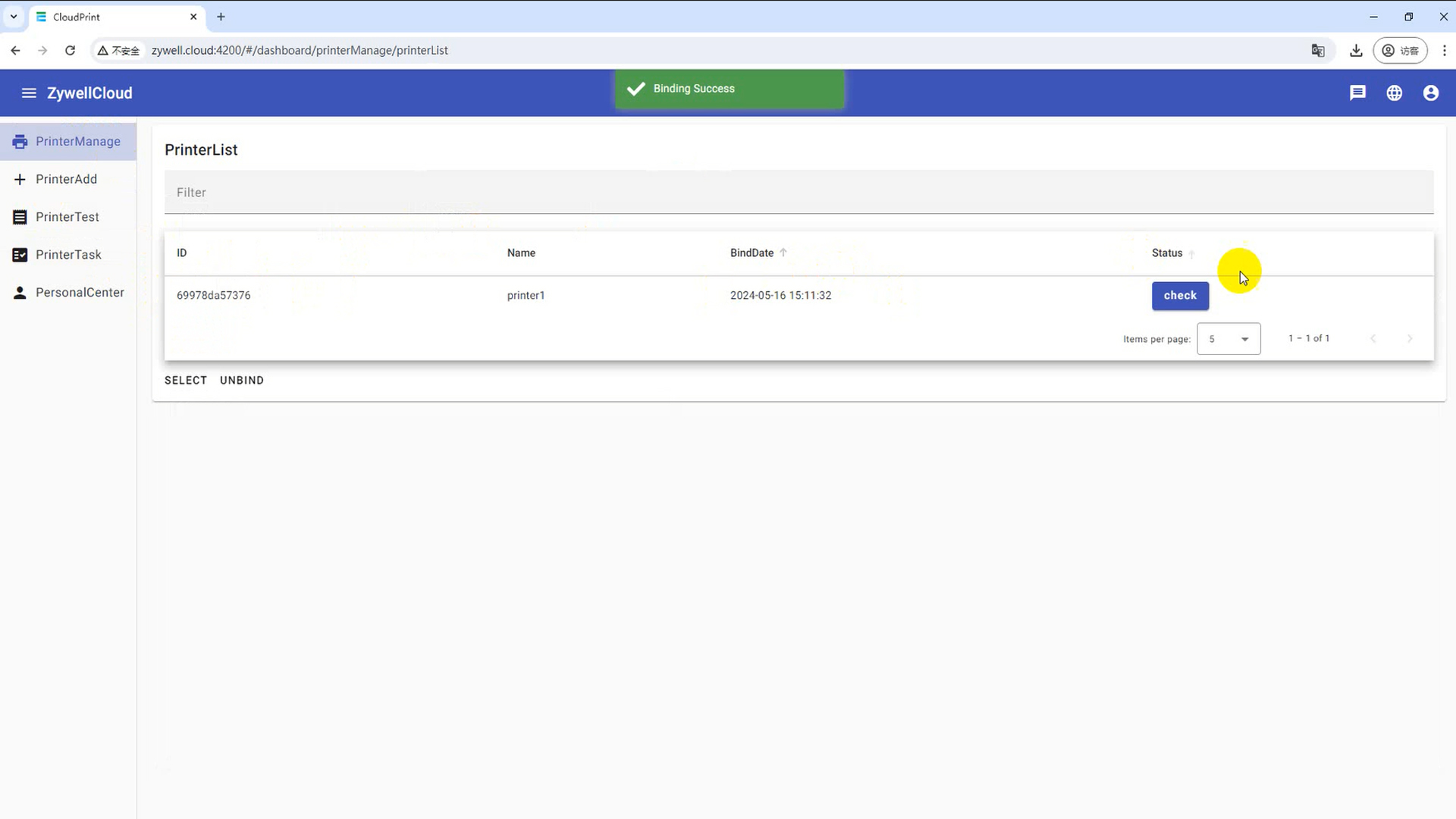This screenshot has width=1456, height=819.
Task: Sort by BindDate arrow icon
Action: pyautogui.click(x=783, y=253)
